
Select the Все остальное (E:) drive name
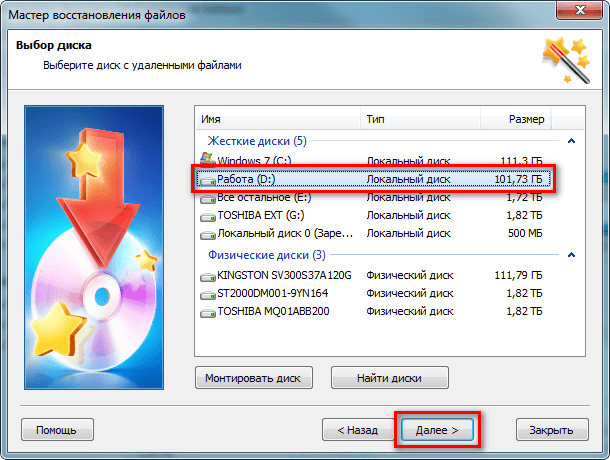click(264, 197)
